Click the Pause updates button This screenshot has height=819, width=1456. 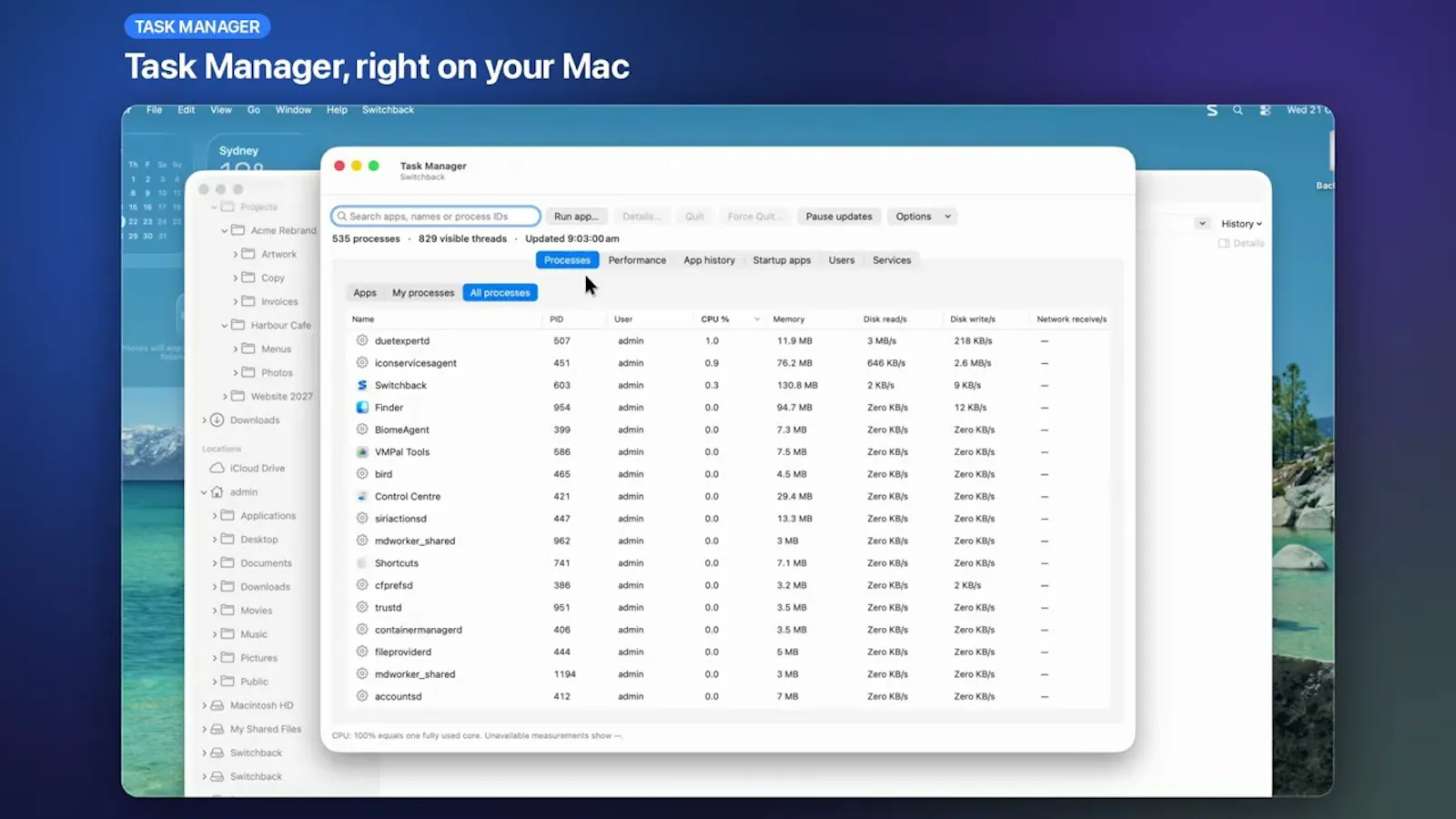[x=839, y=217]
